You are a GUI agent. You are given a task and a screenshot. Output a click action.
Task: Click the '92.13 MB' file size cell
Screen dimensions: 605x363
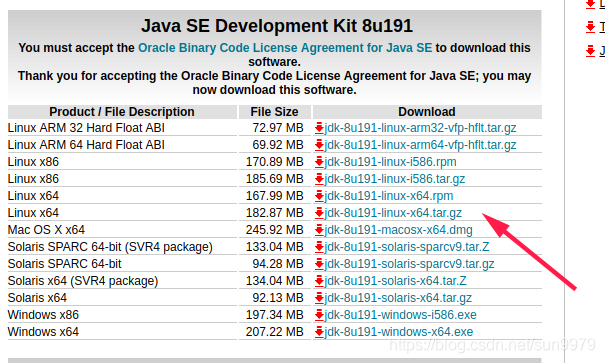point(278,297)
